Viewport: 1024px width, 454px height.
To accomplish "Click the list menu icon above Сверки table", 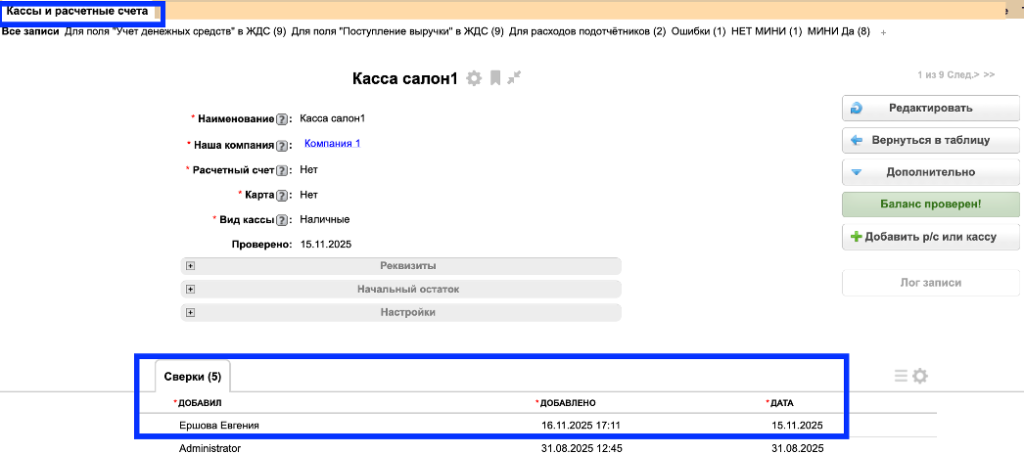I will 901,376.
